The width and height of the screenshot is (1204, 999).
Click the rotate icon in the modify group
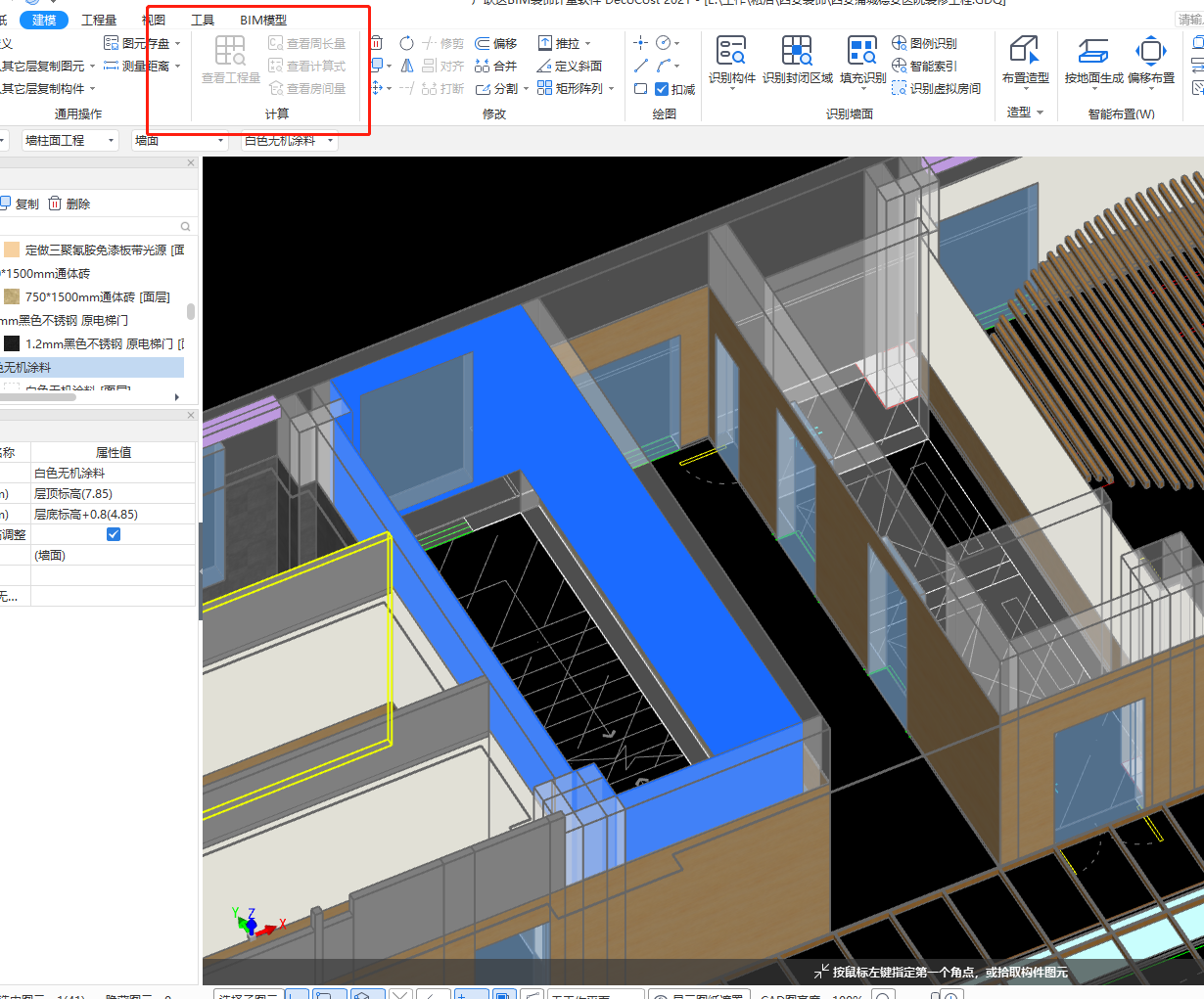pyautogui.click(x=406, y=43)
